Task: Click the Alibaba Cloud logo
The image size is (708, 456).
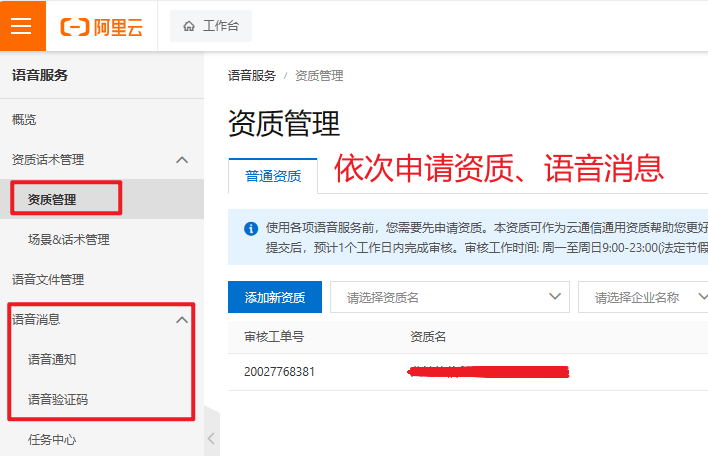Action: click(x=101, y=27)
